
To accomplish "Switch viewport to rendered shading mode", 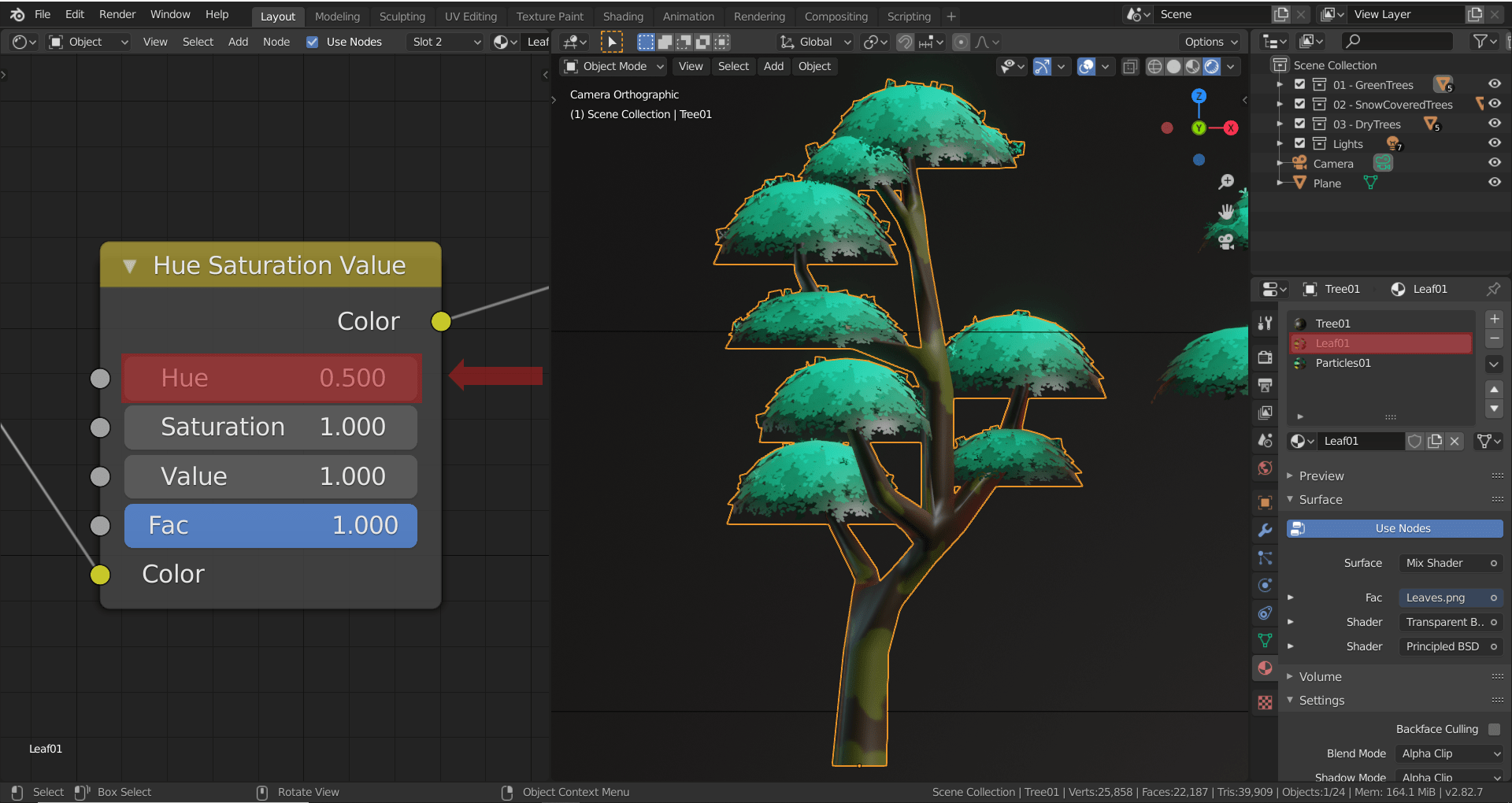I will pos(1211,67).
